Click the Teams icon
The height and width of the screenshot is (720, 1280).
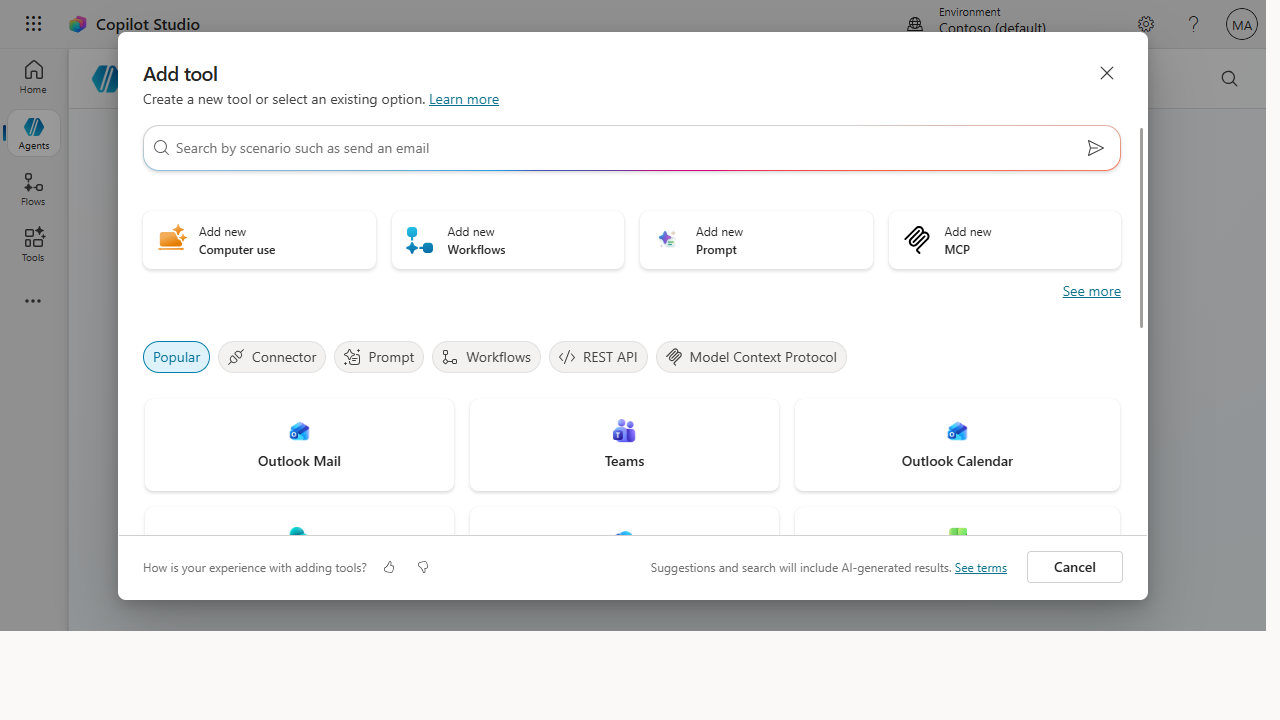pyautogui.click(x=624, y=431)
